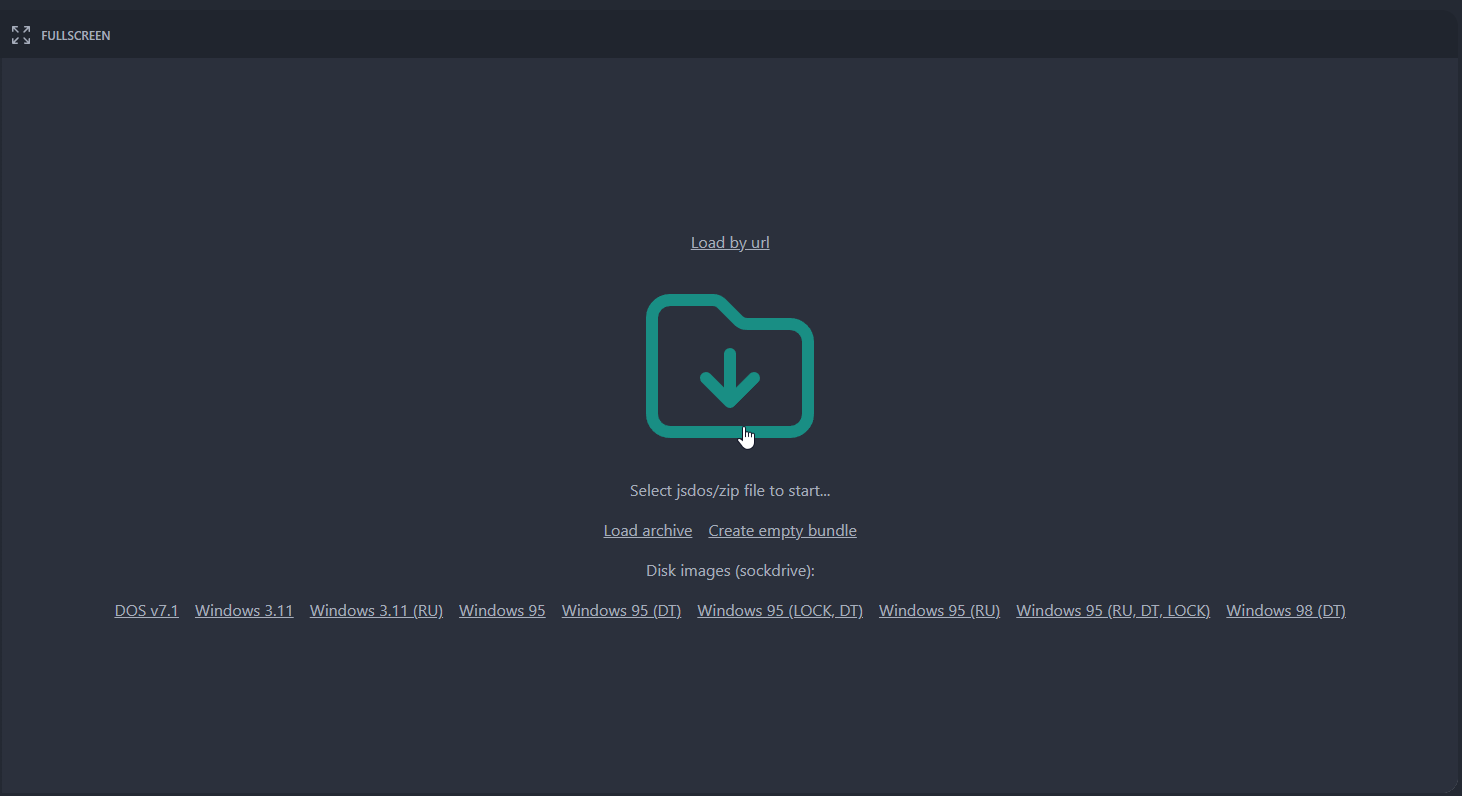This screenshot has height=796, width=1462.
Task: Select the Create empty bundle link
Action: [x=782, y=531]
